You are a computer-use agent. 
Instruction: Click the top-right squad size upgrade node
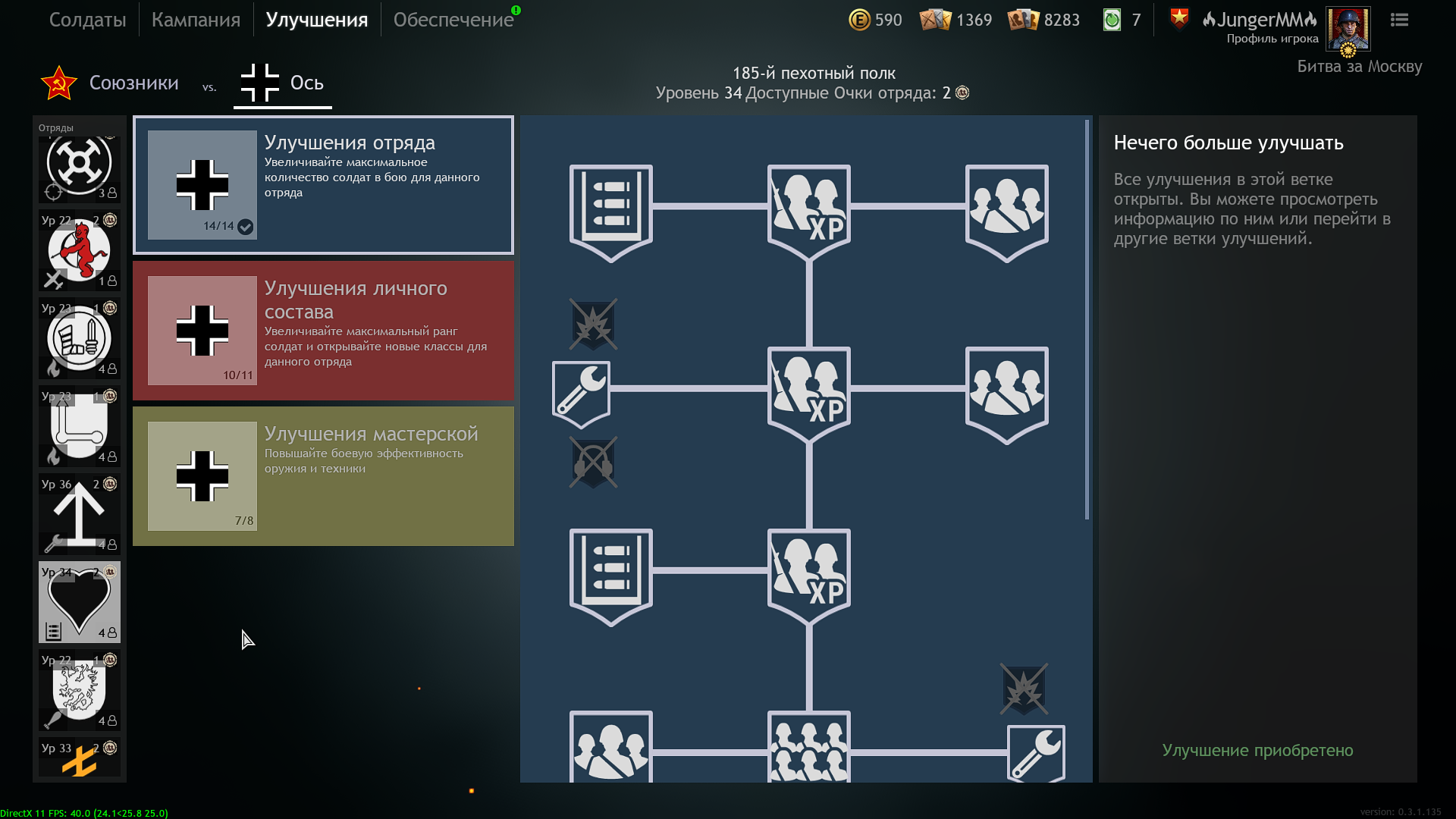1006,209
